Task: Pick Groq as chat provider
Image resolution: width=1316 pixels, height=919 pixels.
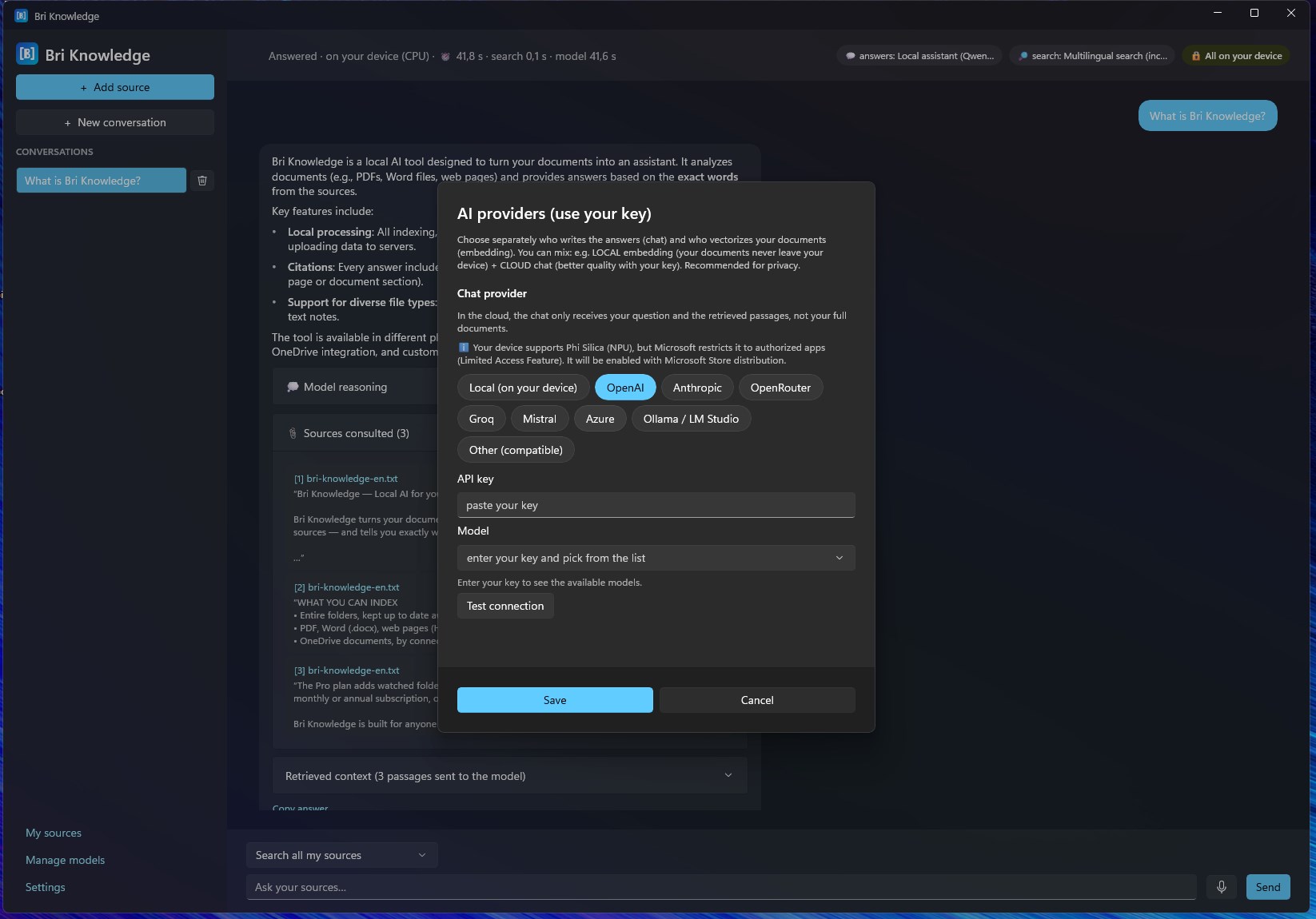Action: pyautogui.click(x=481, y=419)
